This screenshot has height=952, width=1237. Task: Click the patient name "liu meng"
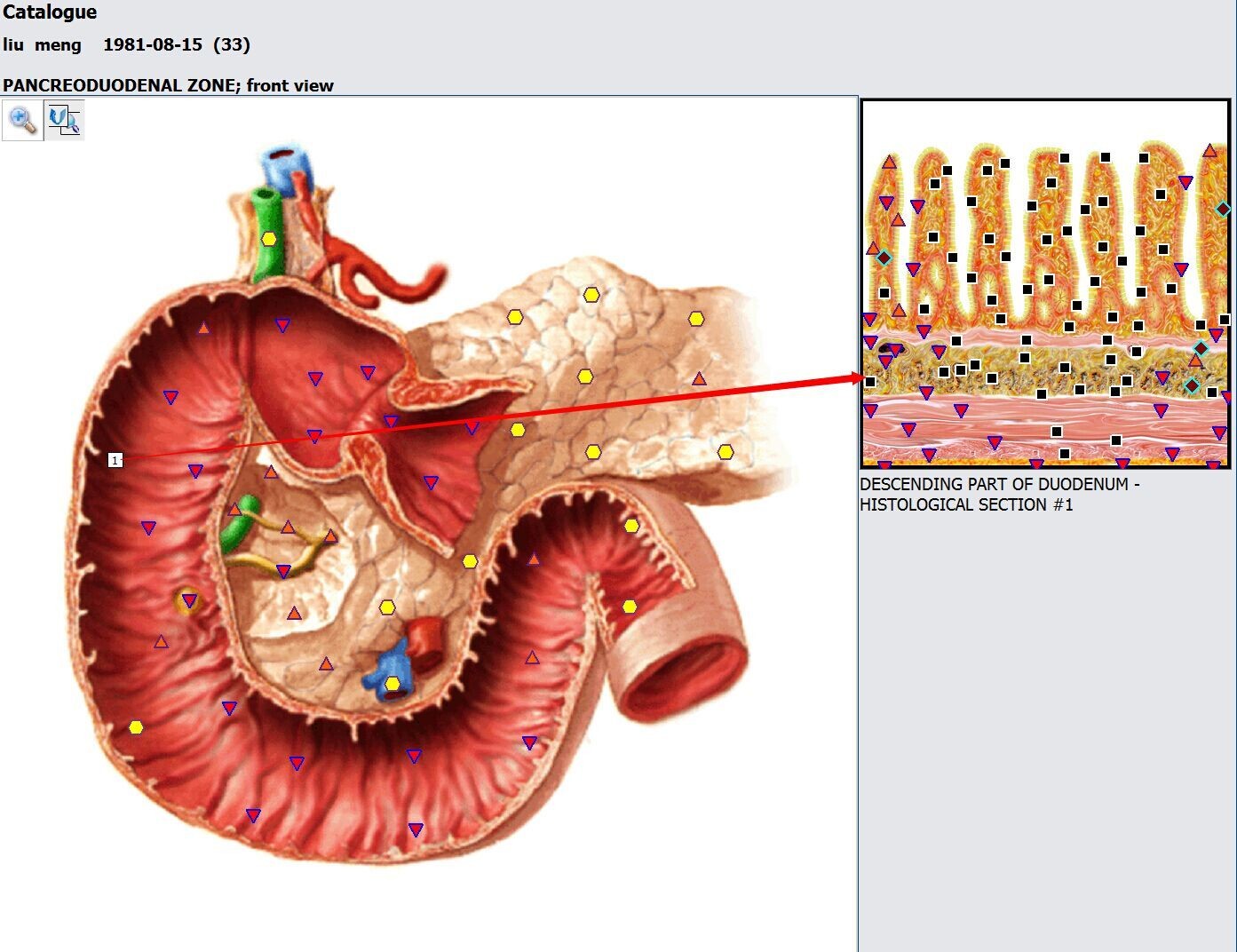[x=42, y=44]
